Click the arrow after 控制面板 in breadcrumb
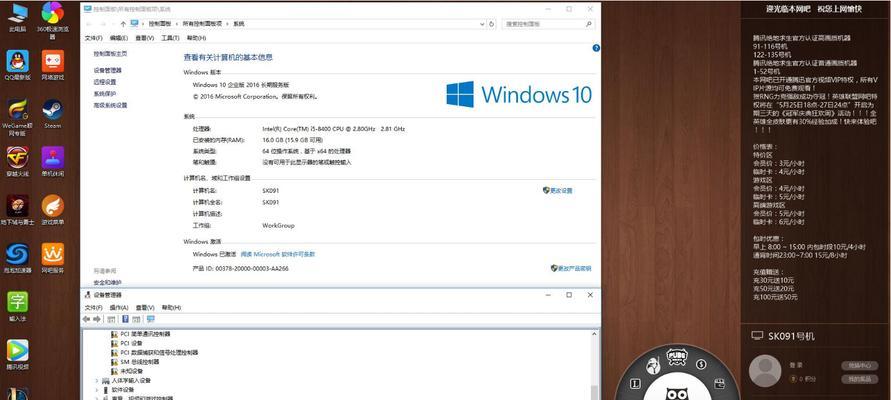891x400 pixels. 179,24
